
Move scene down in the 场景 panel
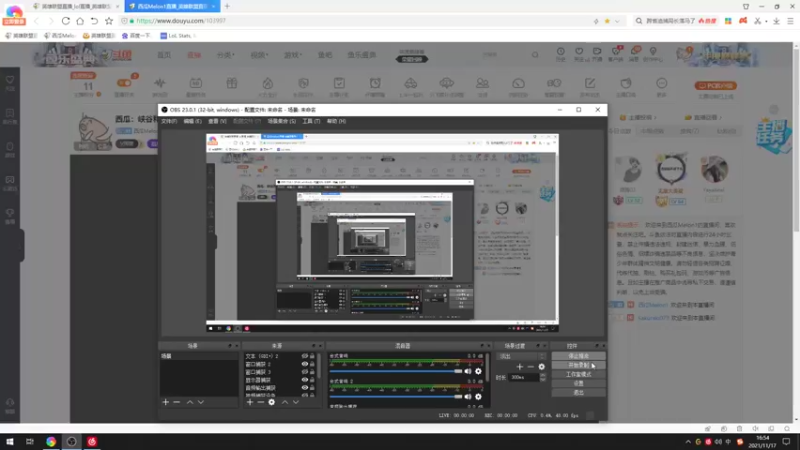201,402
